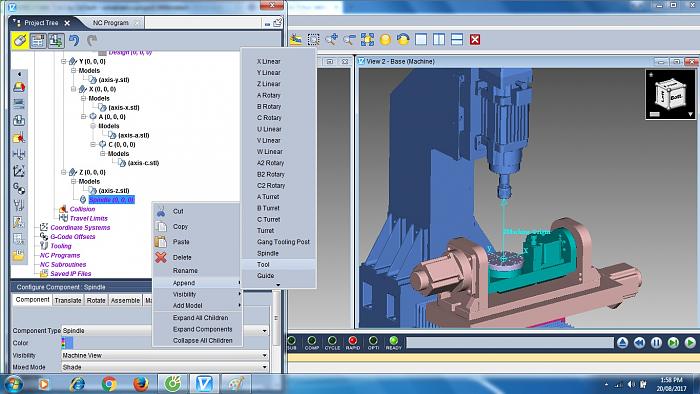Select Copy in the context menu
700x394 pixels.
point(197,227)
